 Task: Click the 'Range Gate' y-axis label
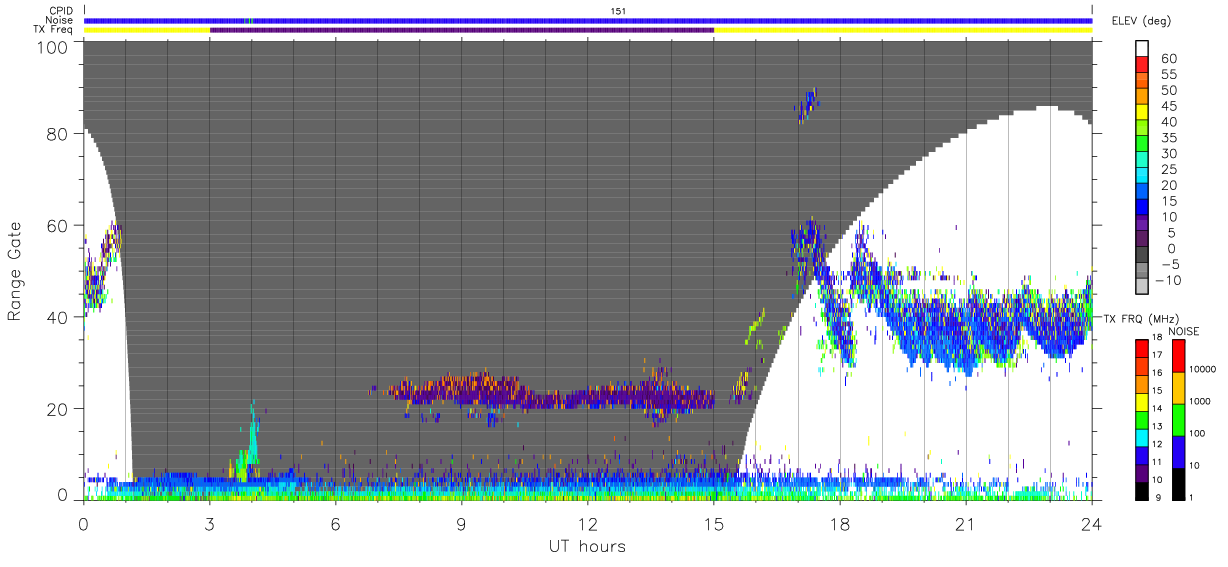click(15, 270)
